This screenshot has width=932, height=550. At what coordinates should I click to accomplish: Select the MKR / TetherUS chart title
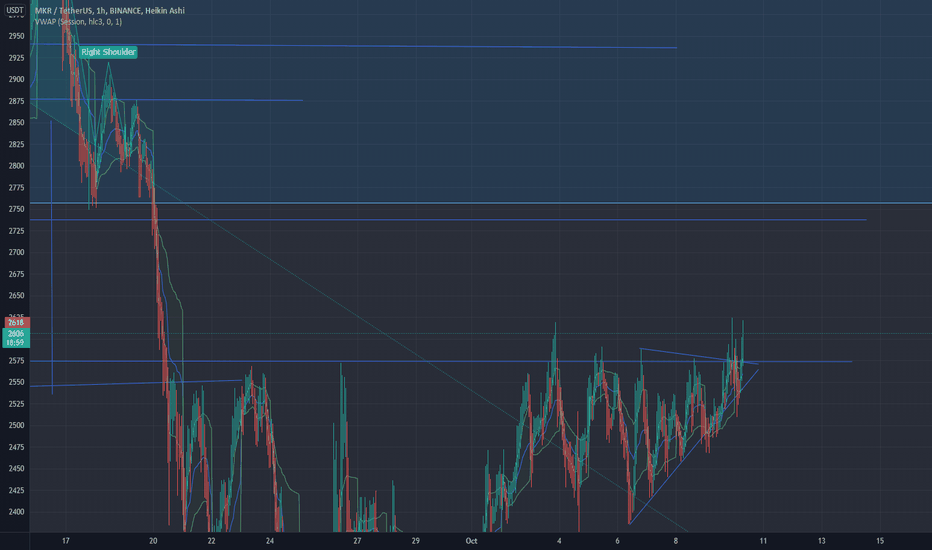click(x=110, y=11)
